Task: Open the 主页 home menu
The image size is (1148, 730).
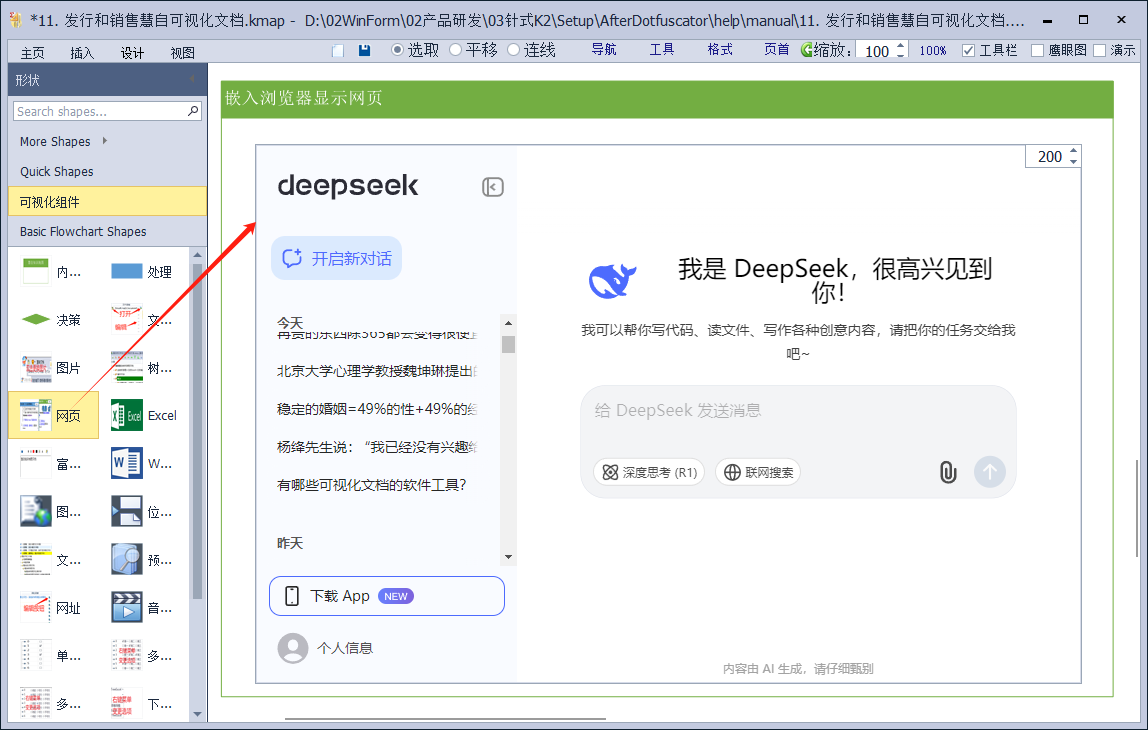Action: tap(32, 53)
